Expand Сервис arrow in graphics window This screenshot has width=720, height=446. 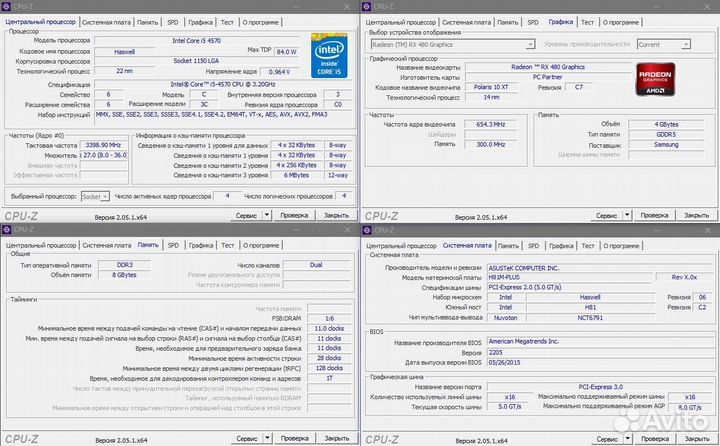(627, 215)
